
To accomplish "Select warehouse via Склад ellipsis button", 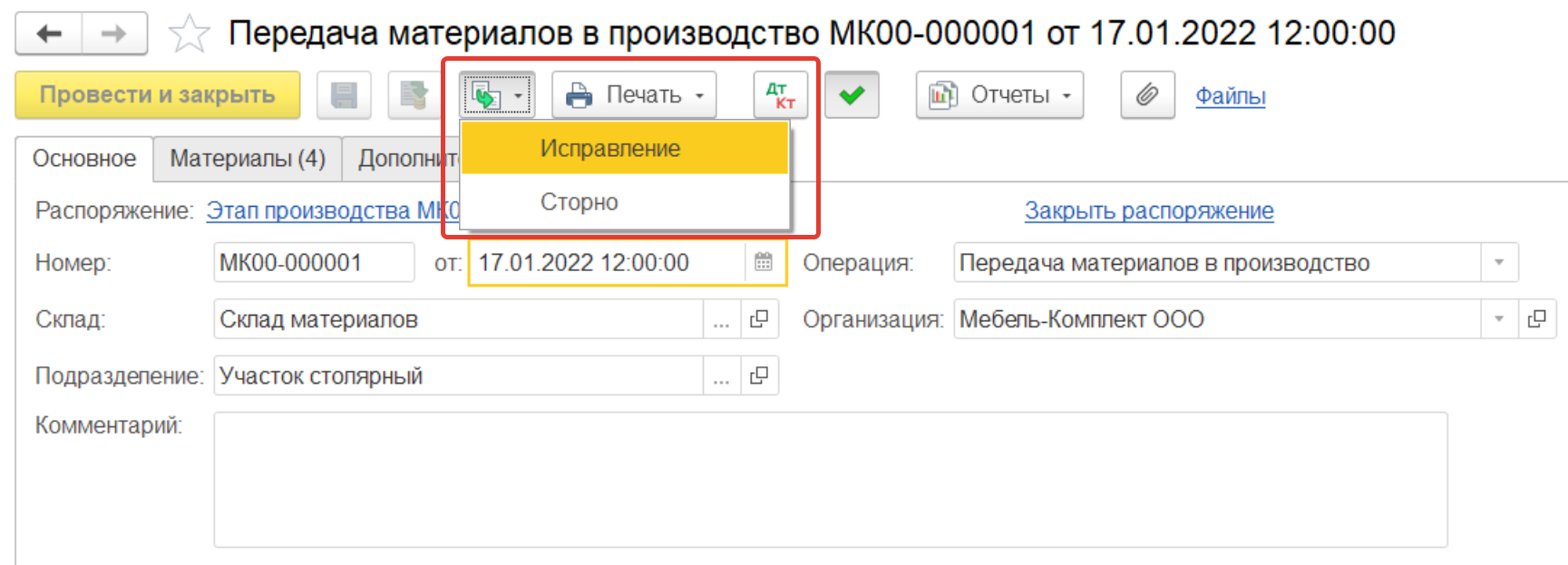I will click(721, 320).
